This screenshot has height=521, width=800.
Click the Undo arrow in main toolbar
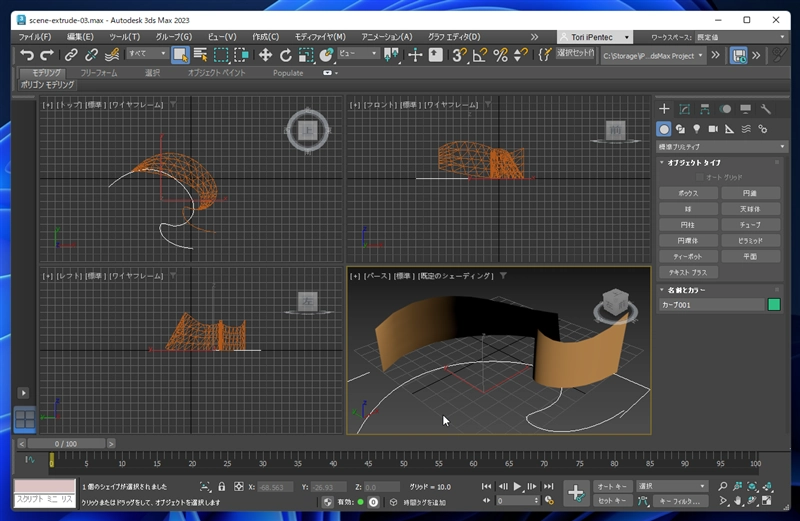(x=27, y=55)
